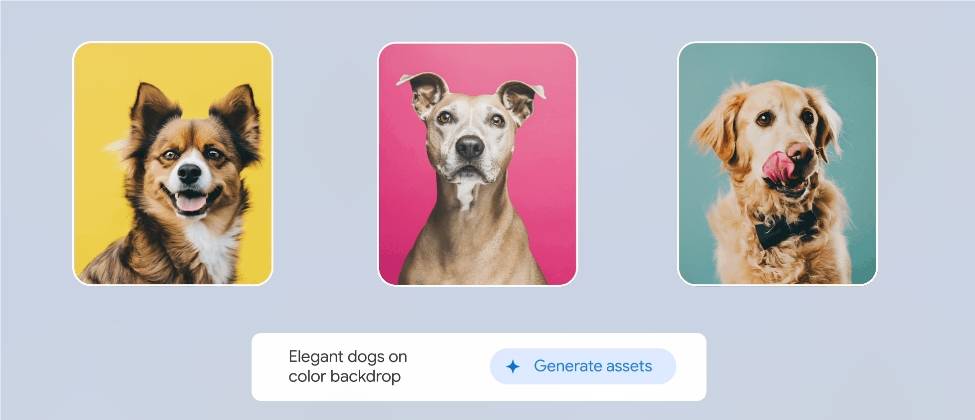The width and height of the screenshot is (975, 420).
Task: Select the yellow backdrop dog image
Action: [173, 164]
